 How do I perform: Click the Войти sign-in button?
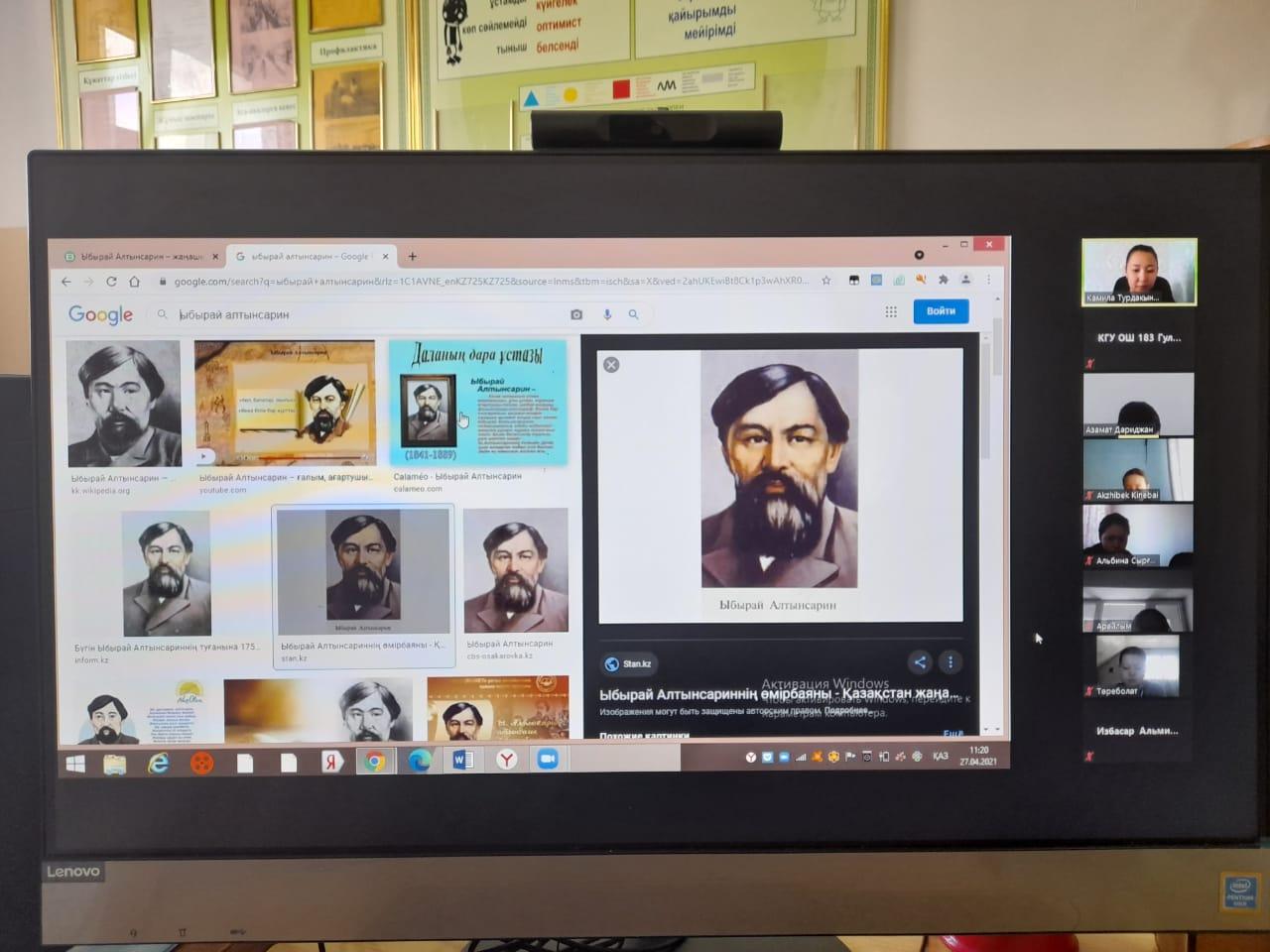[940, 311]
